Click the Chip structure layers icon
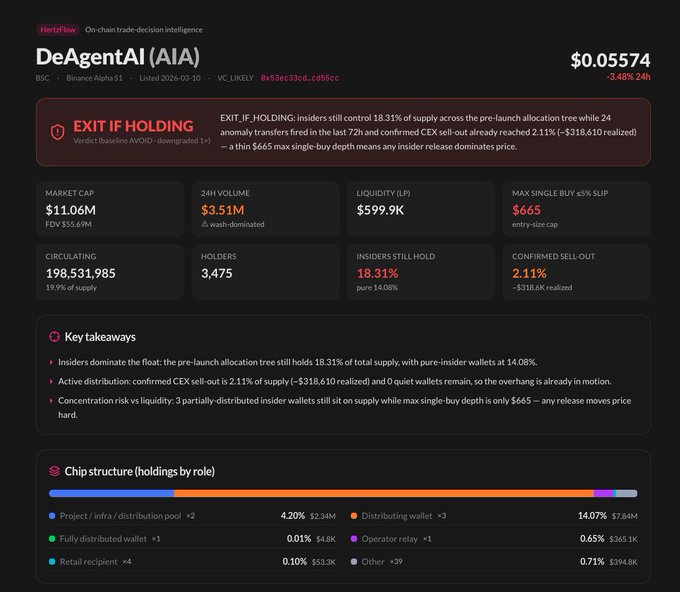 tap(54, 471)
